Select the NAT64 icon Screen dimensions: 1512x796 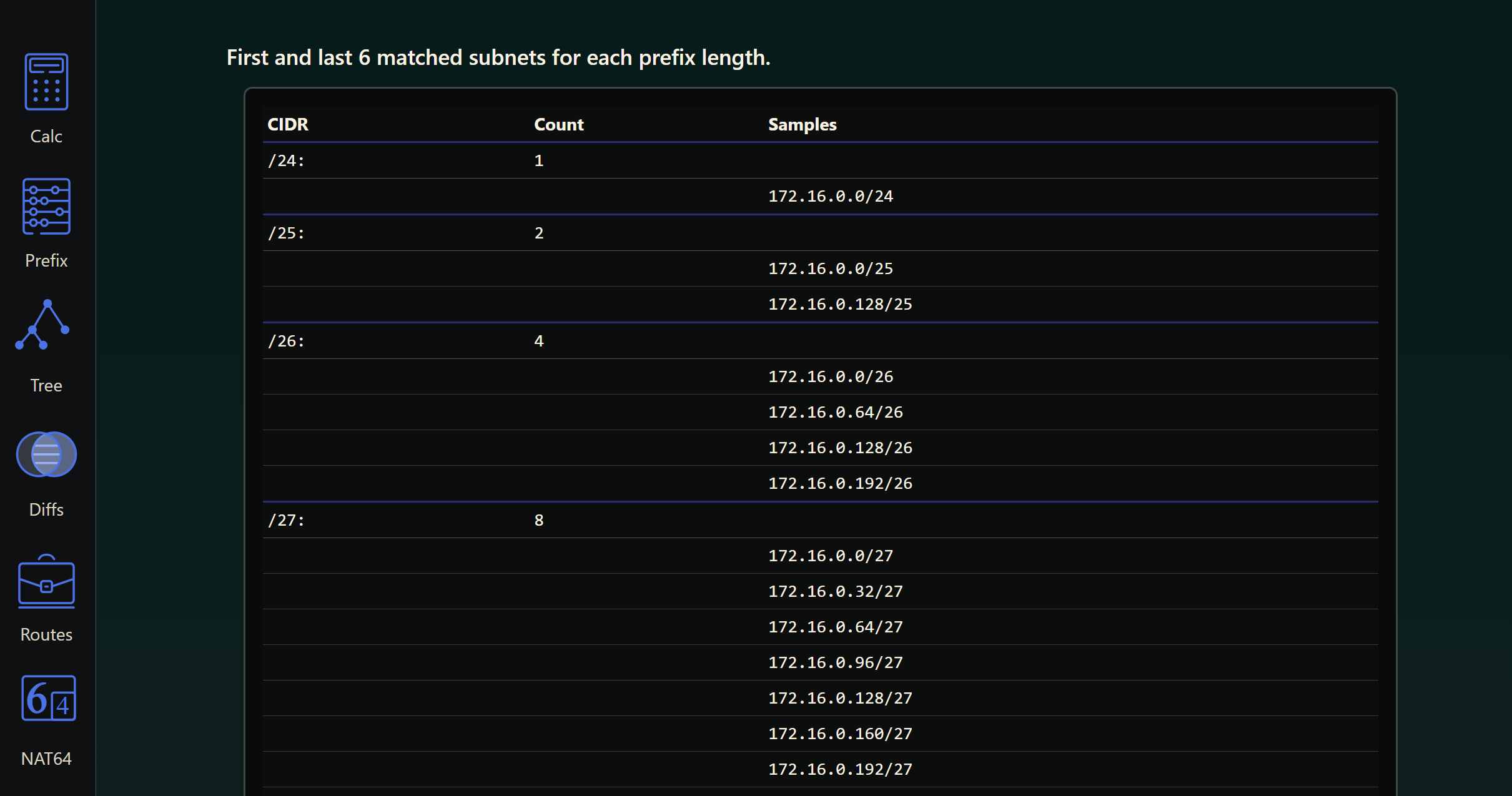coord(48,698)
